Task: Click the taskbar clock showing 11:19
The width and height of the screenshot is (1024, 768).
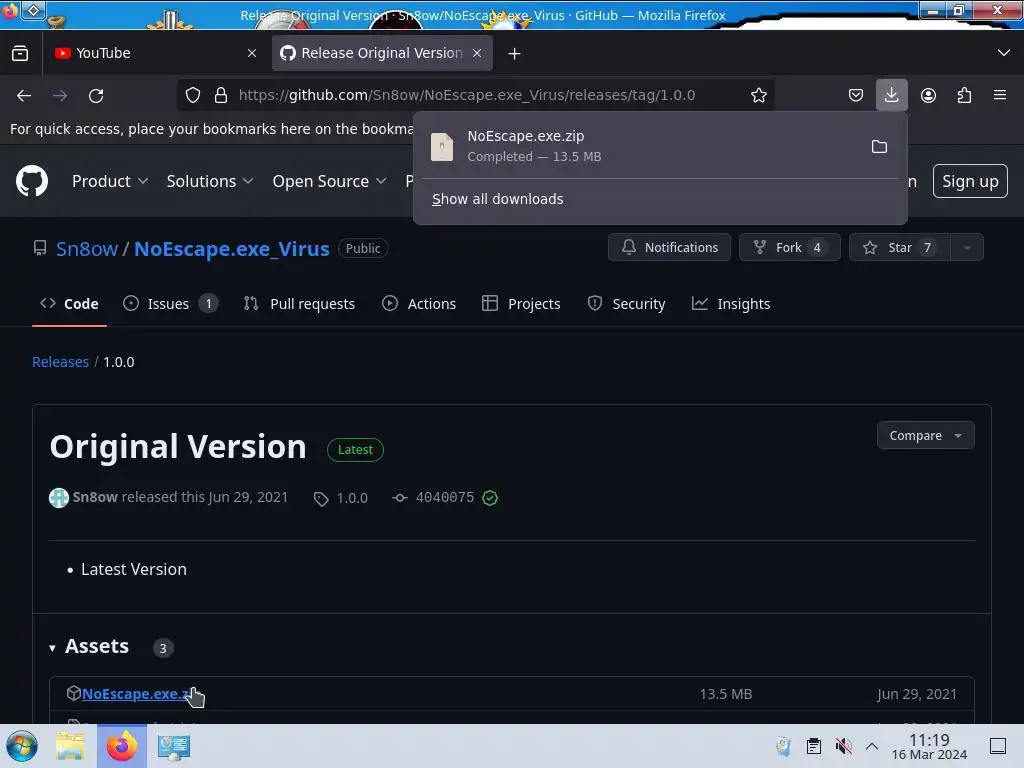Action: 929,746
